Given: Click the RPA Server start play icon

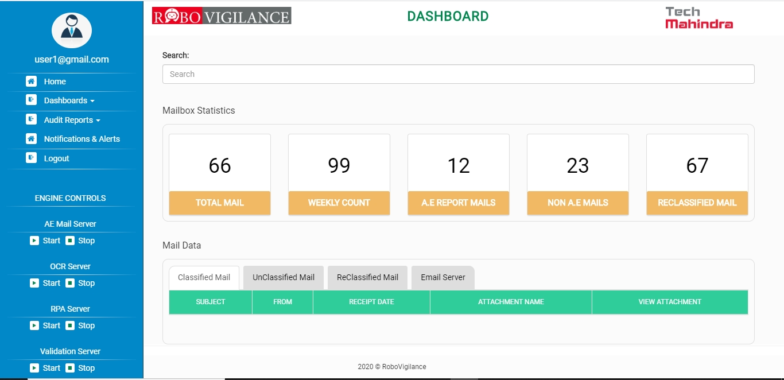Looking at the screenshot, I should 34,326.
